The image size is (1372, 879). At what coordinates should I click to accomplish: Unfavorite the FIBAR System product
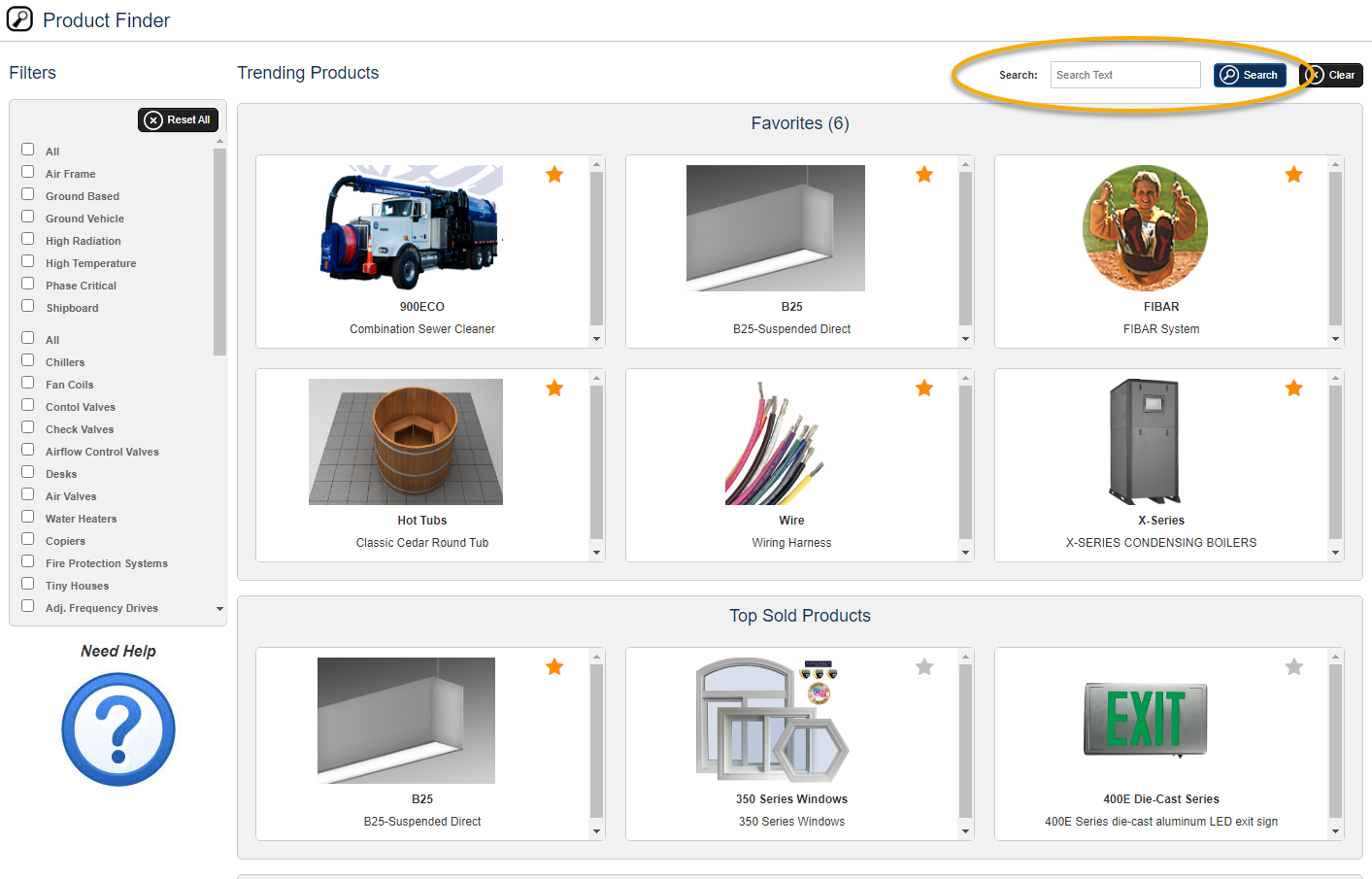[1293, 175]
